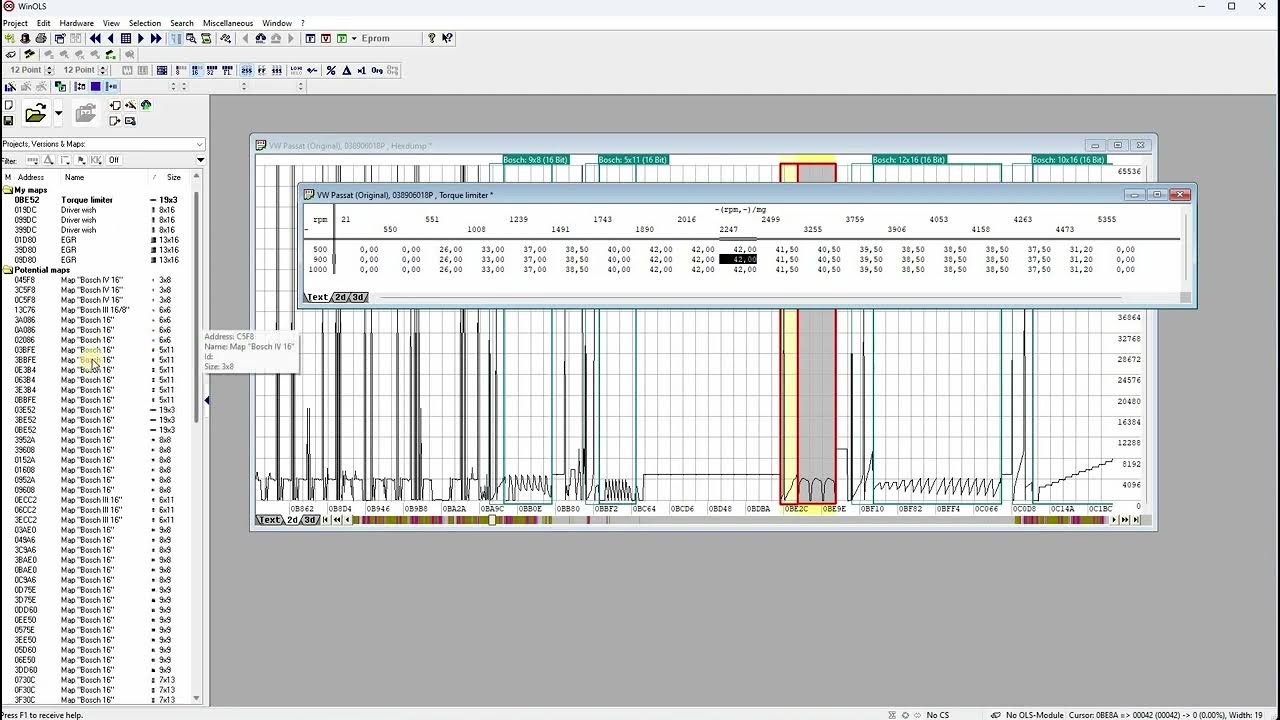Collapse the Potential maps folder

pyautogui.click(x=8, y=270)
